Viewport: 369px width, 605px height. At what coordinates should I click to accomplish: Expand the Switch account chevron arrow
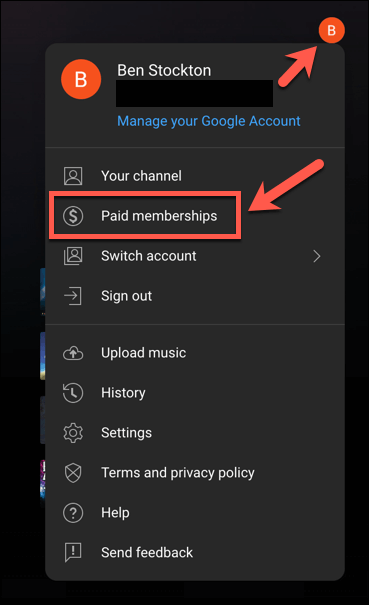317,256
